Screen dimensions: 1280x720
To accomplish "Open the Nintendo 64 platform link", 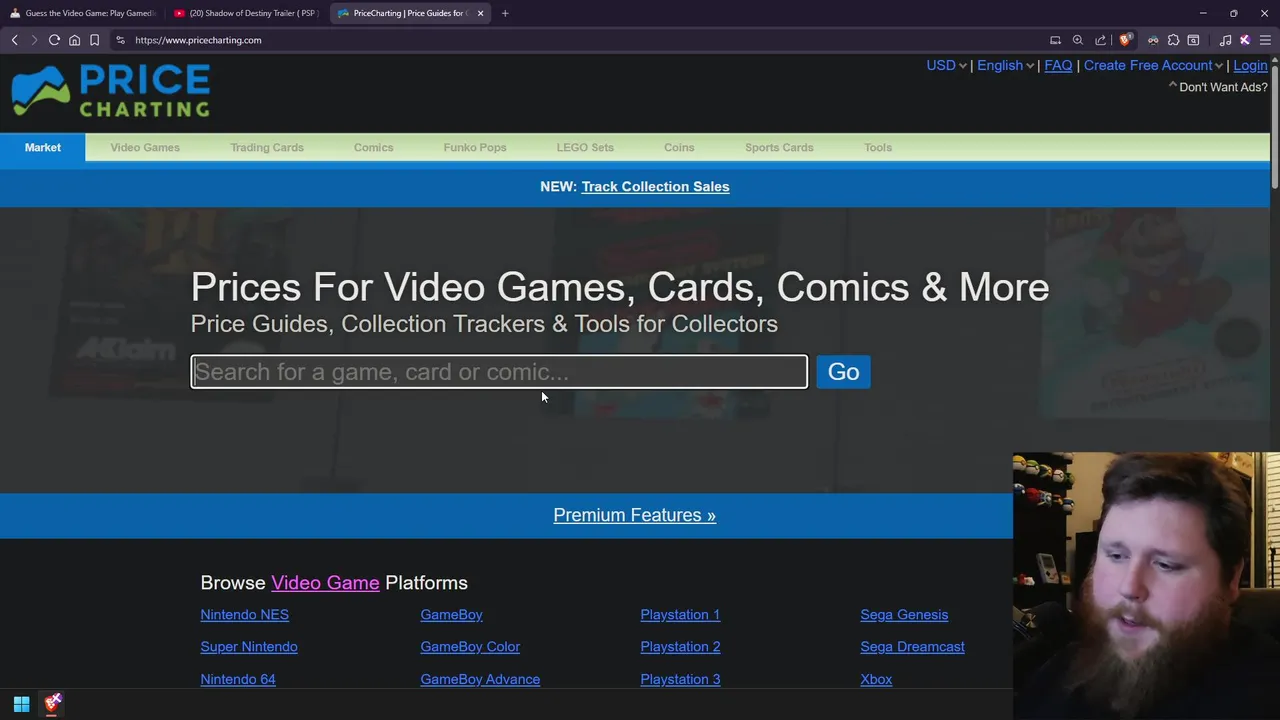I will click(238, 679).
